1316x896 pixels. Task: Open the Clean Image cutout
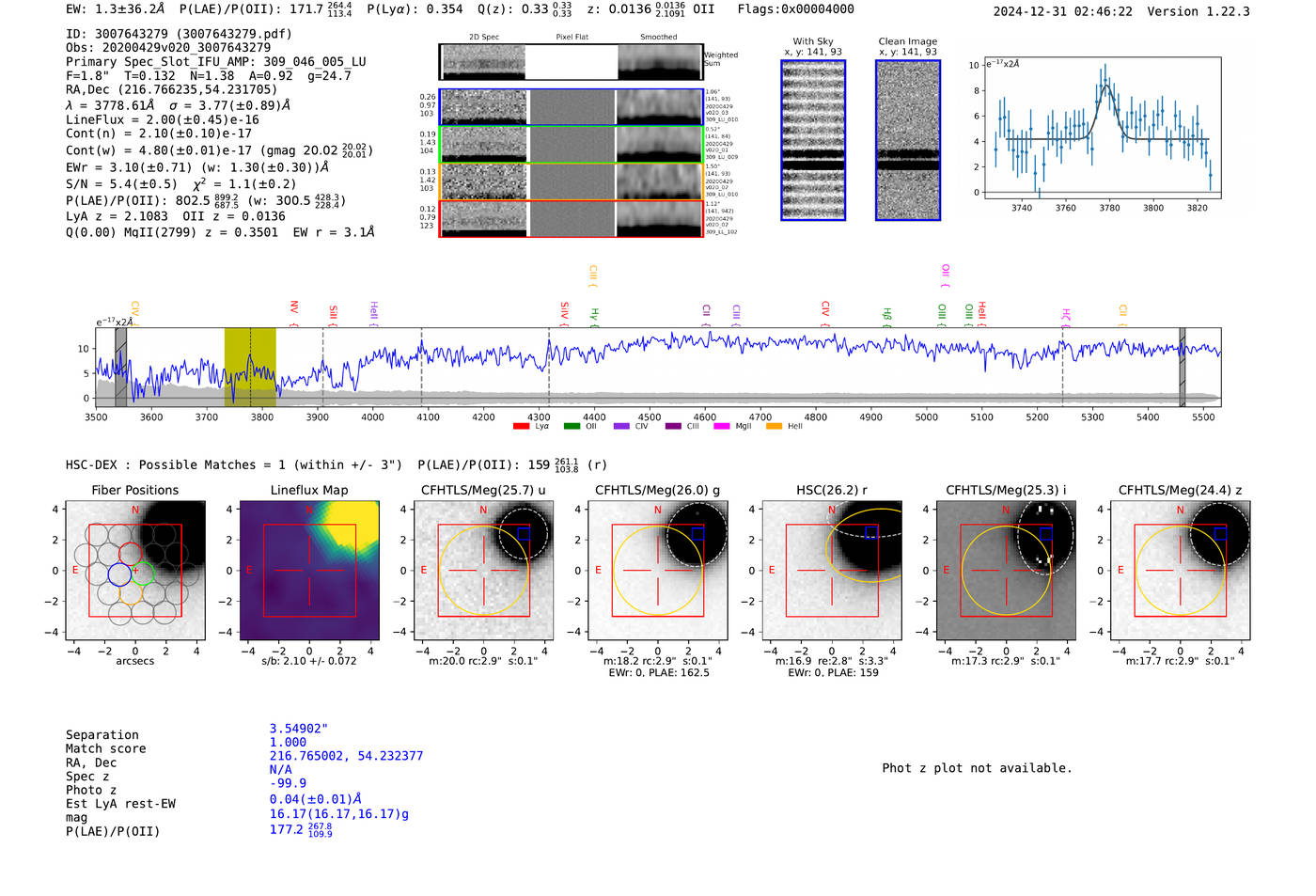point(908,140)
